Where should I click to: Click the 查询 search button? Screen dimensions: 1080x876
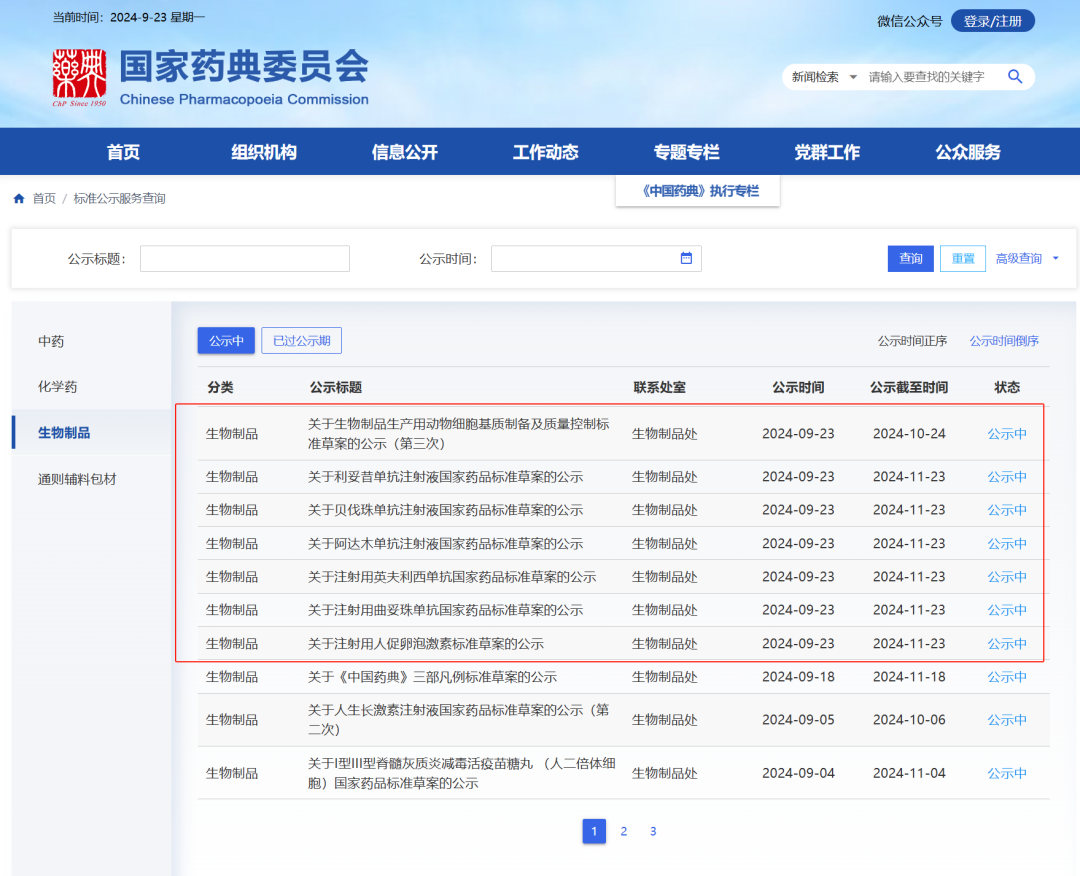click(x=910, y=258)
